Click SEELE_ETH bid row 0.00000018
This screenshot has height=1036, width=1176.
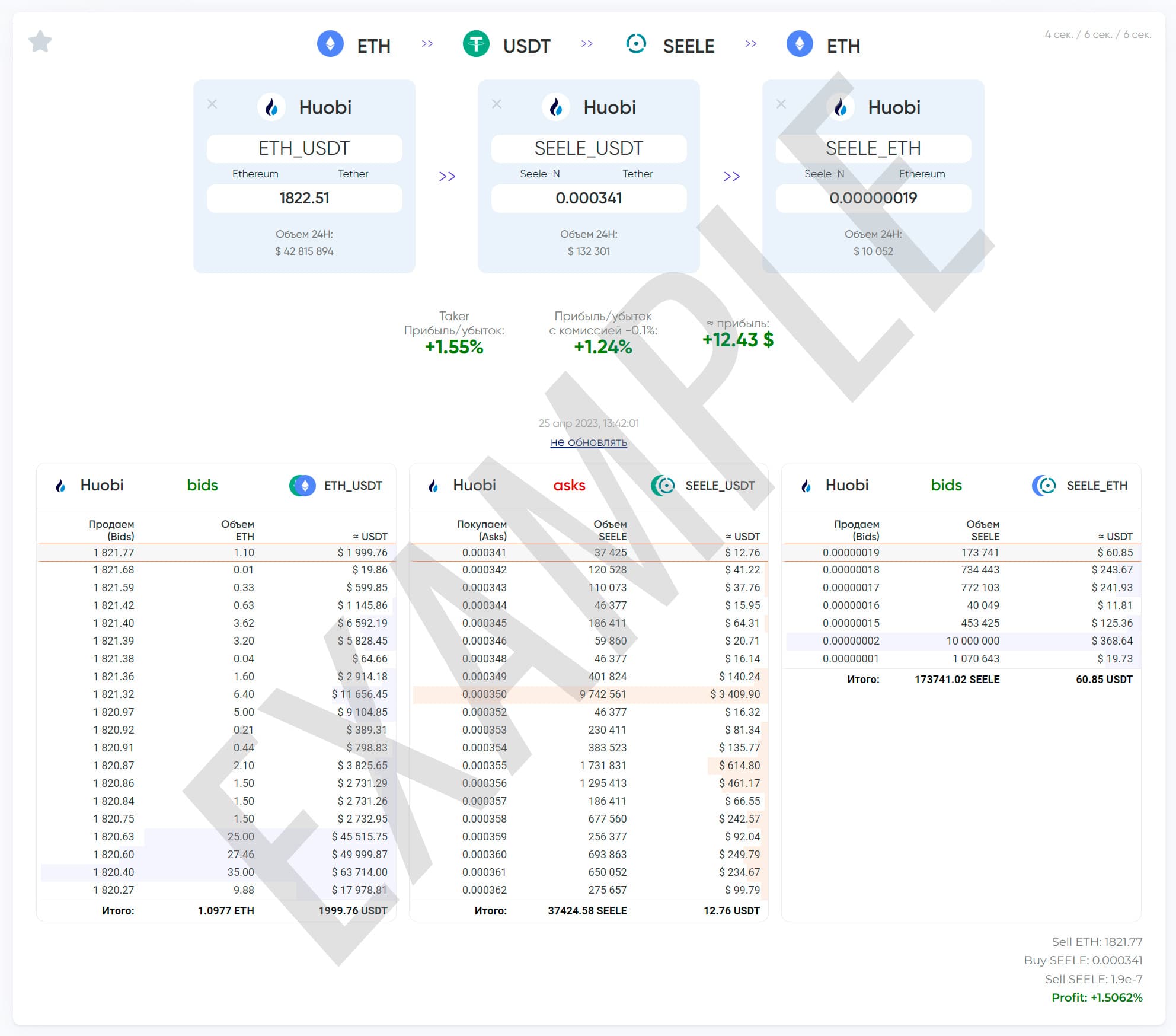click(961, 570)
